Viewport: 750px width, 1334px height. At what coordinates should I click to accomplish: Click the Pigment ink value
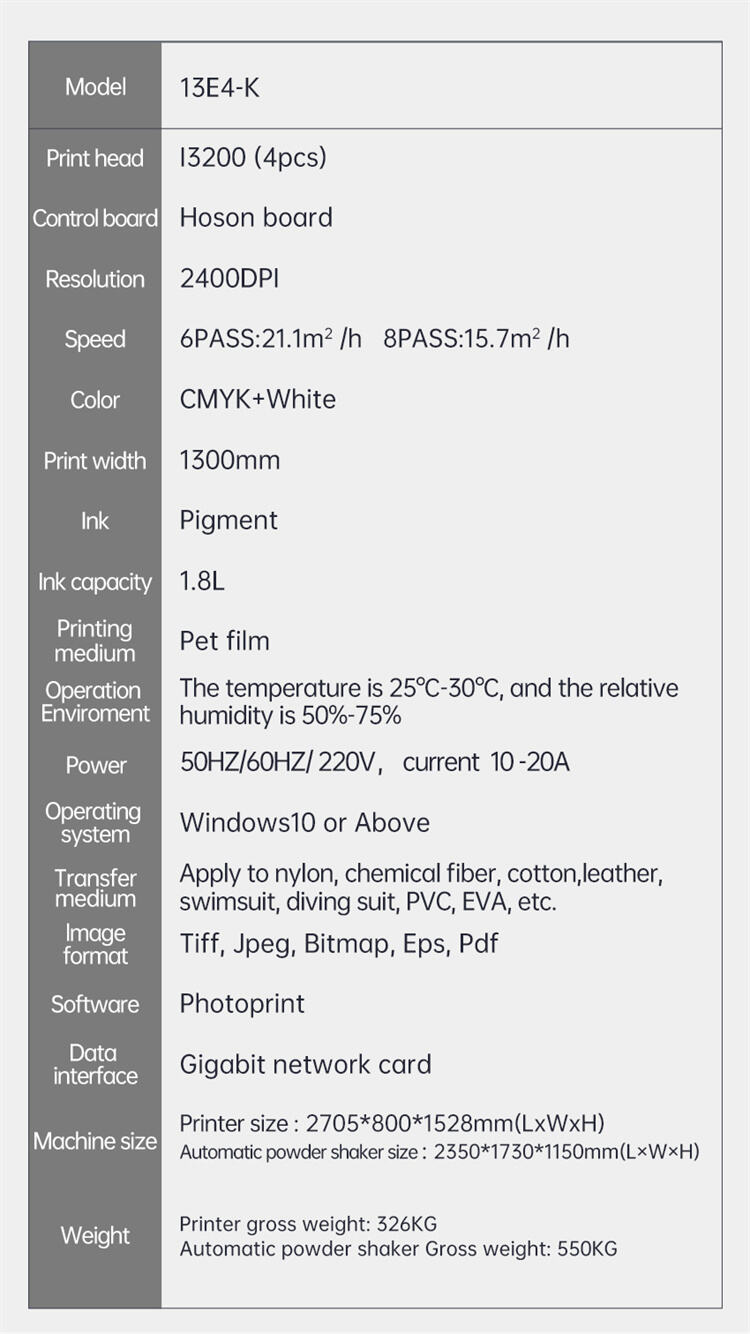(x=229, y=521)
